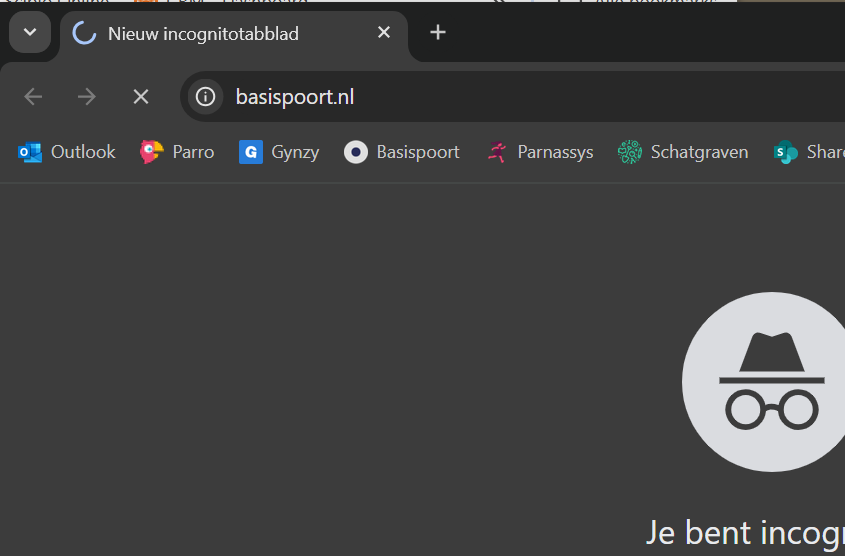
Task: Select the Nieuw incognitotabblad tab
Action: pyautogui.click(x=234, y=34)
